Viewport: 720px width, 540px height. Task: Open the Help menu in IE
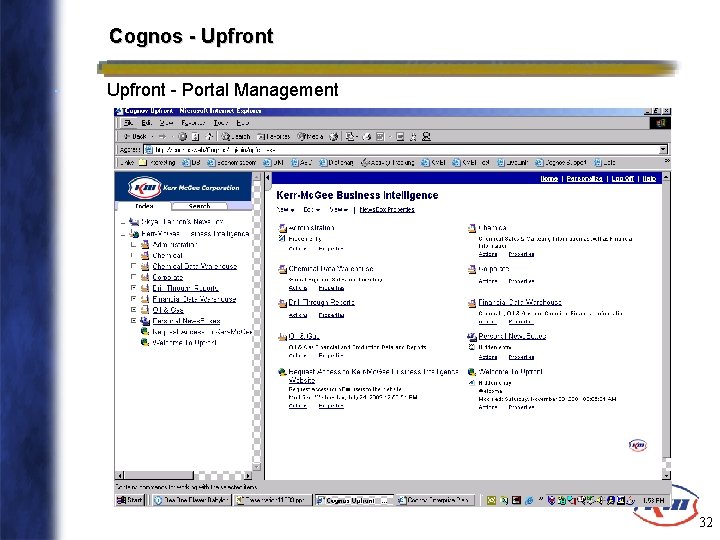(242, 123)
